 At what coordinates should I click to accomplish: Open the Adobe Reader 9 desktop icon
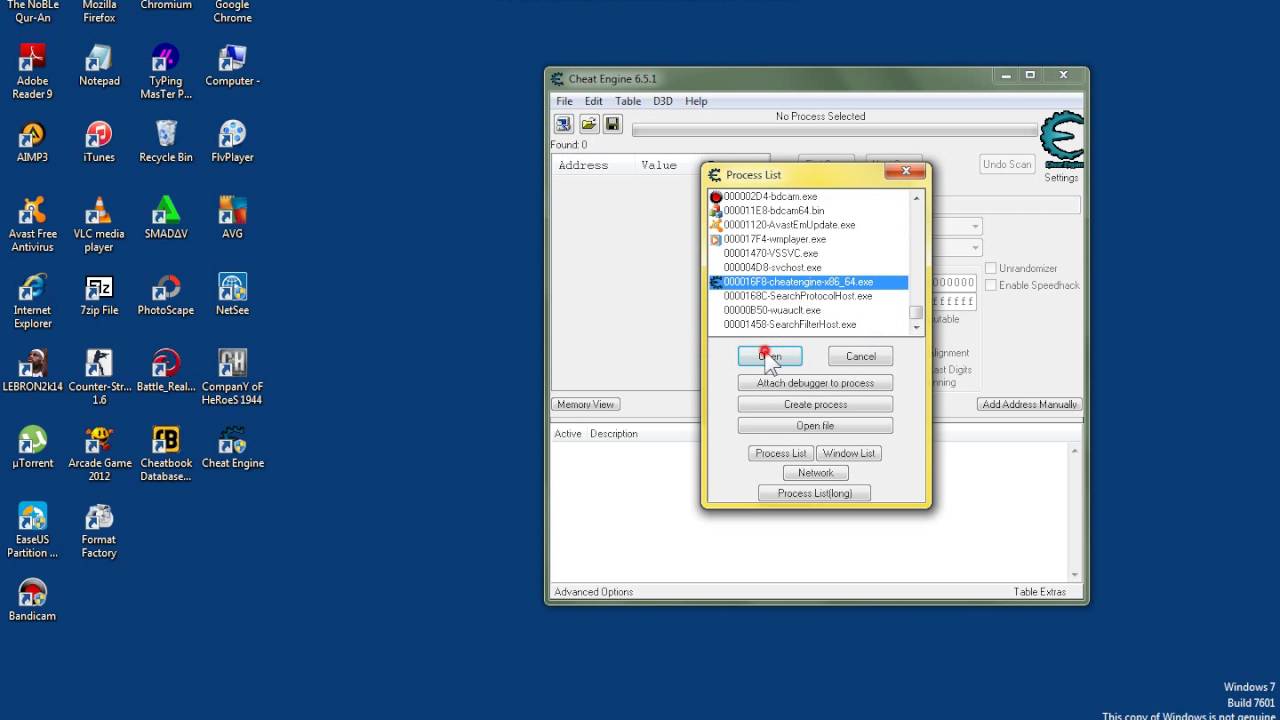pos(32,71)
